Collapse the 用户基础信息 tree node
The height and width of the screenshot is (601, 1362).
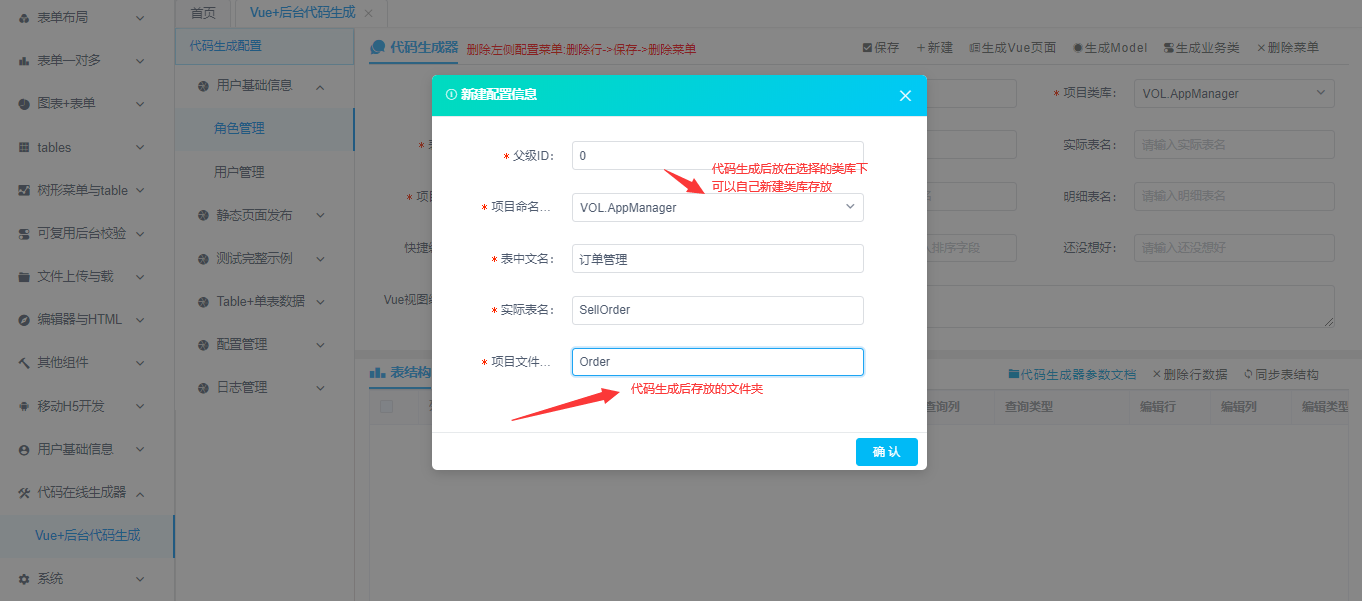point(321,86)
